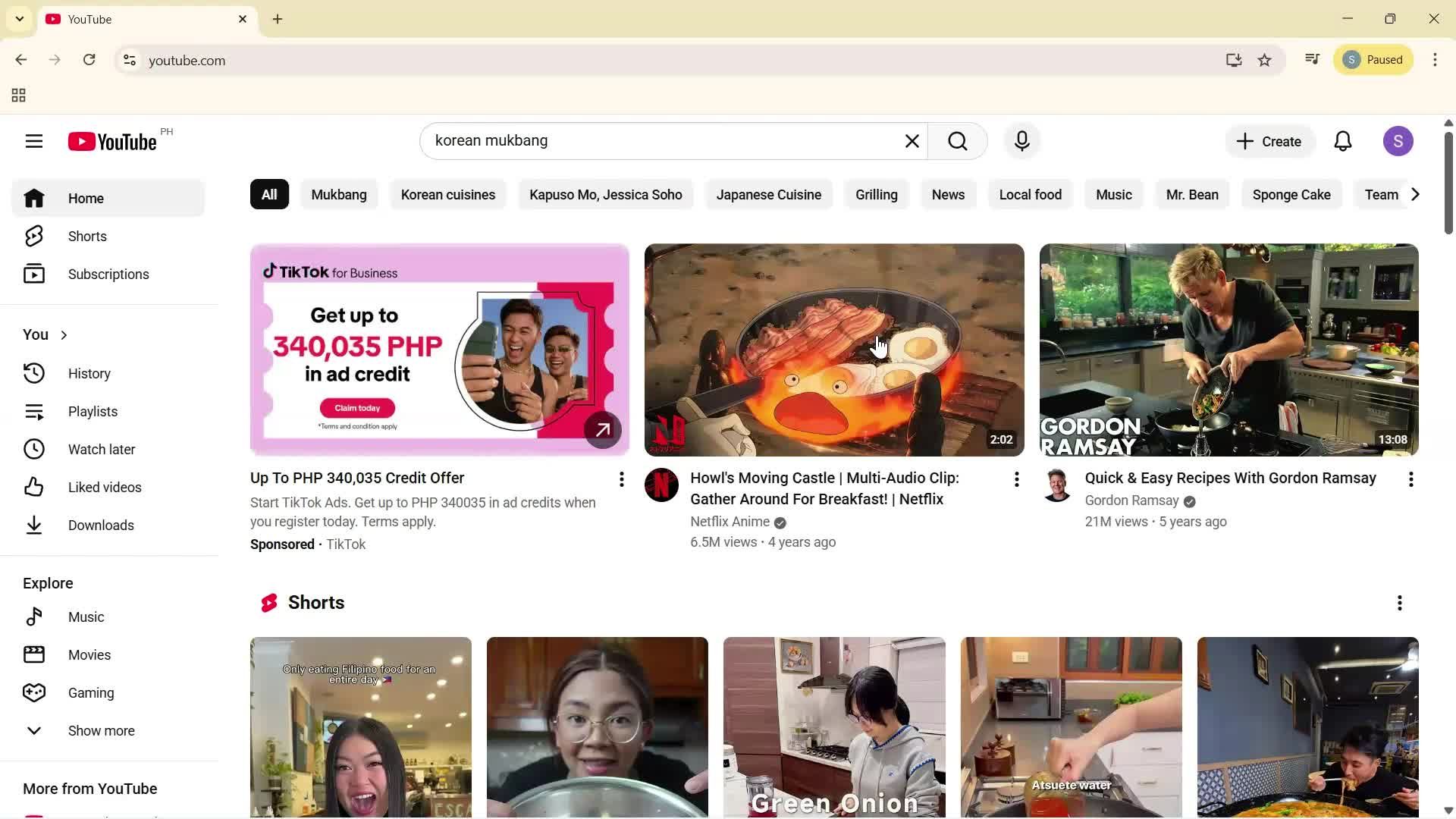
Task: Click Show more in the sidebar
Action: point(102,730)
